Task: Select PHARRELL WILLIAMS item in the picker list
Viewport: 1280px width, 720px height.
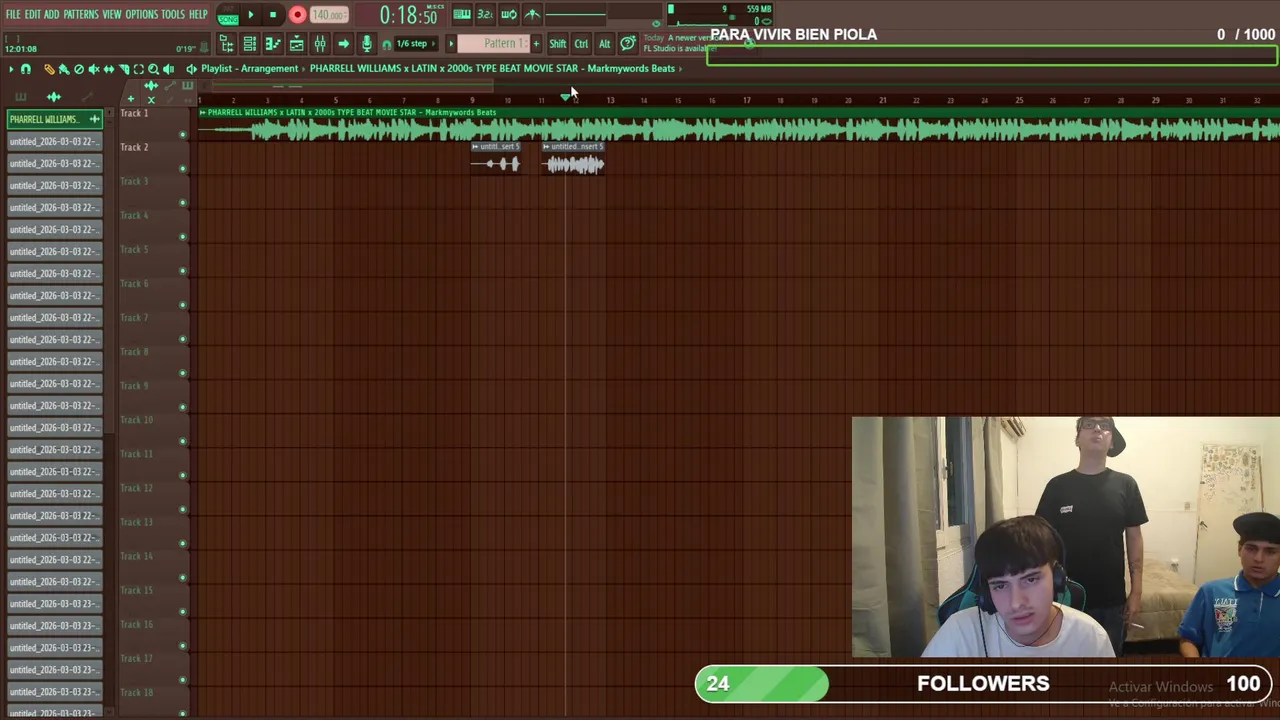Action: (55, 119)
